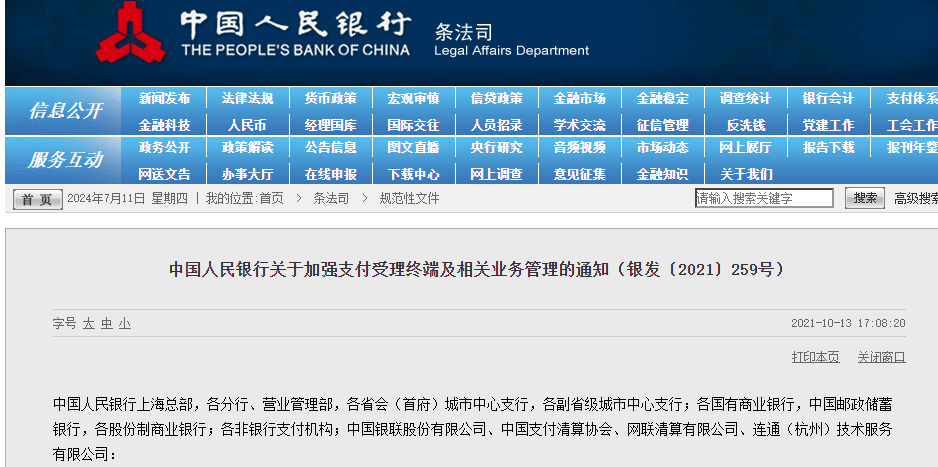The height and width of the screenshot is (467, 938).
Task: Visit 网上展厅 section
Action: pos(745,147)
